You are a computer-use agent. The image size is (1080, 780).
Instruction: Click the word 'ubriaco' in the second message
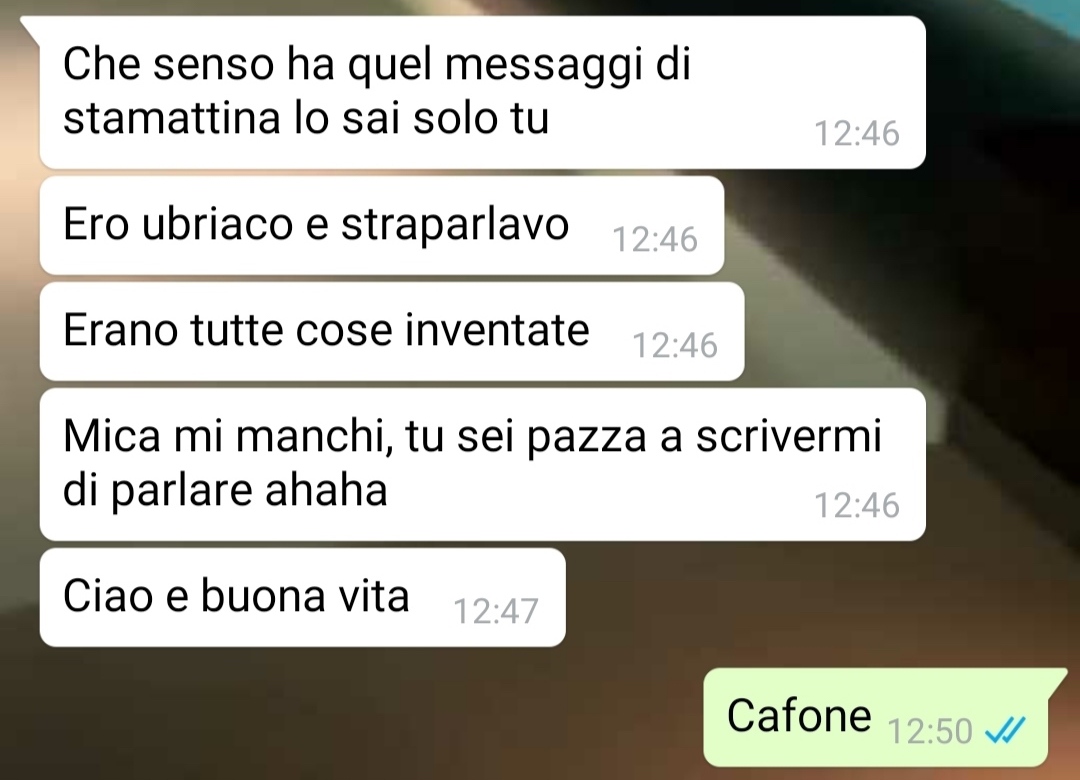218,225
